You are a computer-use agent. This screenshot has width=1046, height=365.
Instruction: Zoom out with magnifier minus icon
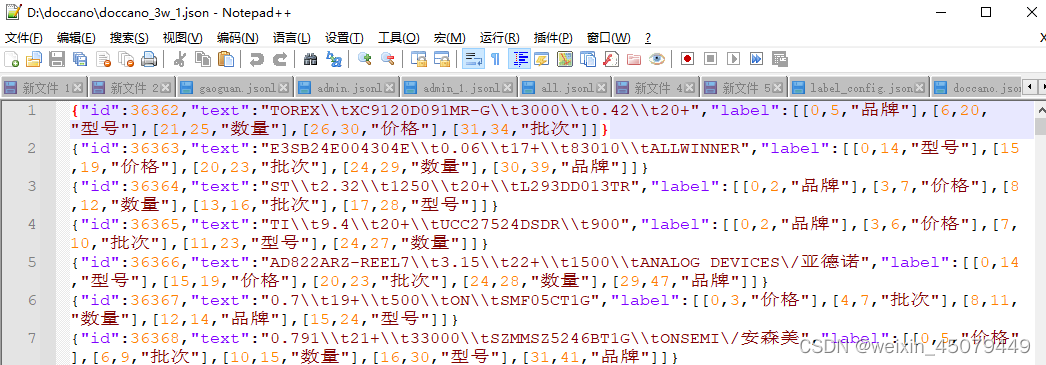388,59
